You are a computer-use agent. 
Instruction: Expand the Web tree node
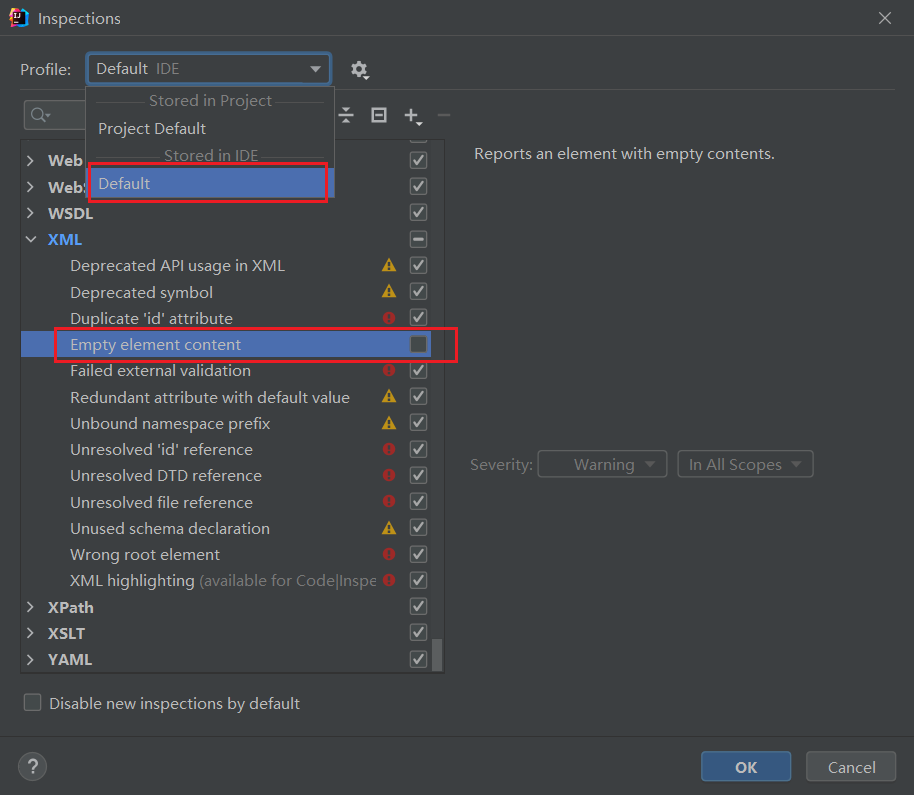[x=31, y=160]
